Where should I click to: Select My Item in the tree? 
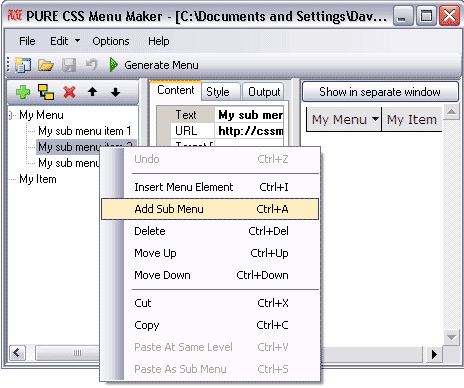pos(38,179)
